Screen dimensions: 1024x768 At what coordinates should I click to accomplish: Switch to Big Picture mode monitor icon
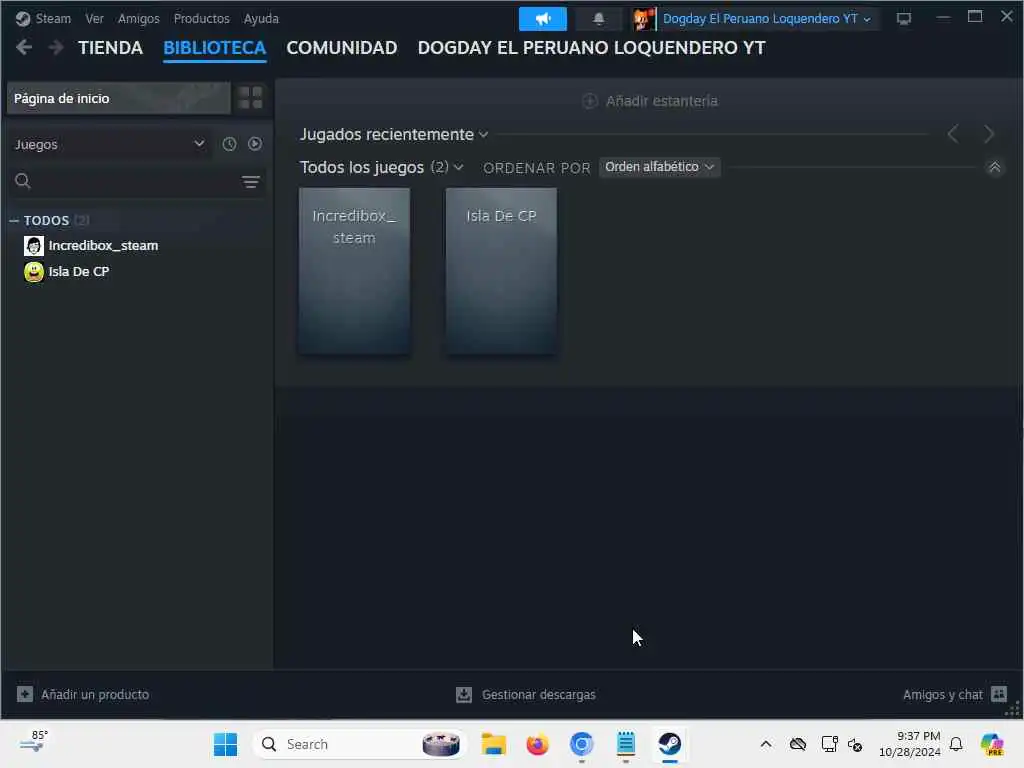tap(904, 18)
